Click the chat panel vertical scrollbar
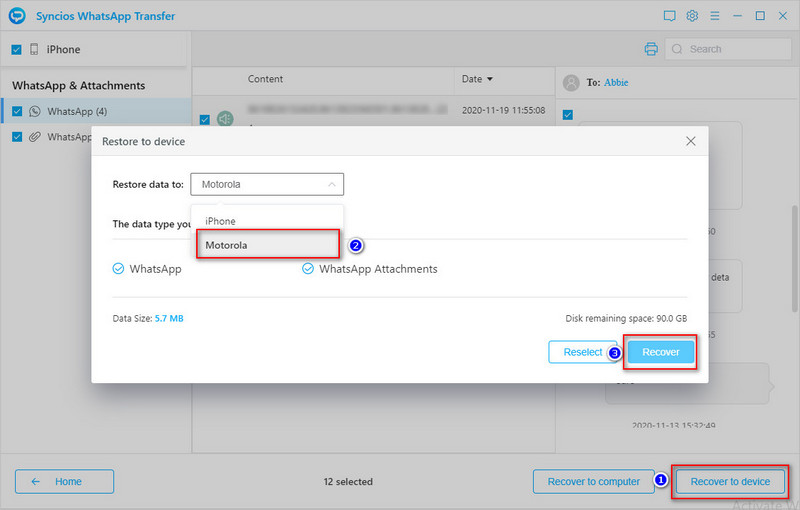The height and width of the screenshot is (510, 800). 795,258
